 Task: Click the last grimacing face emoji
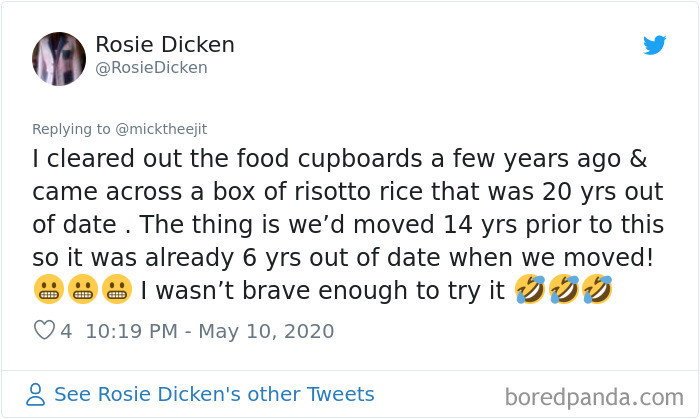(x=117, y=291)
